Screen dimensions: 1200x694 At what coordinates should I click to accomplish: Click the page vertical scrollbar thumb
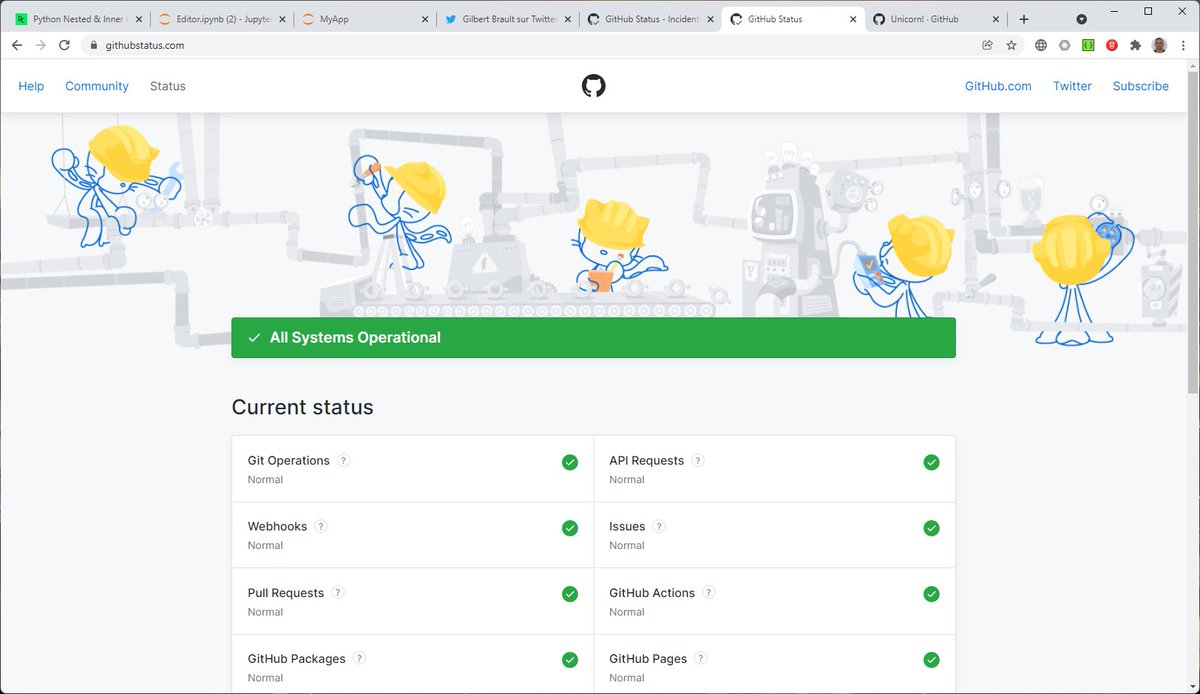point(1192,230)
